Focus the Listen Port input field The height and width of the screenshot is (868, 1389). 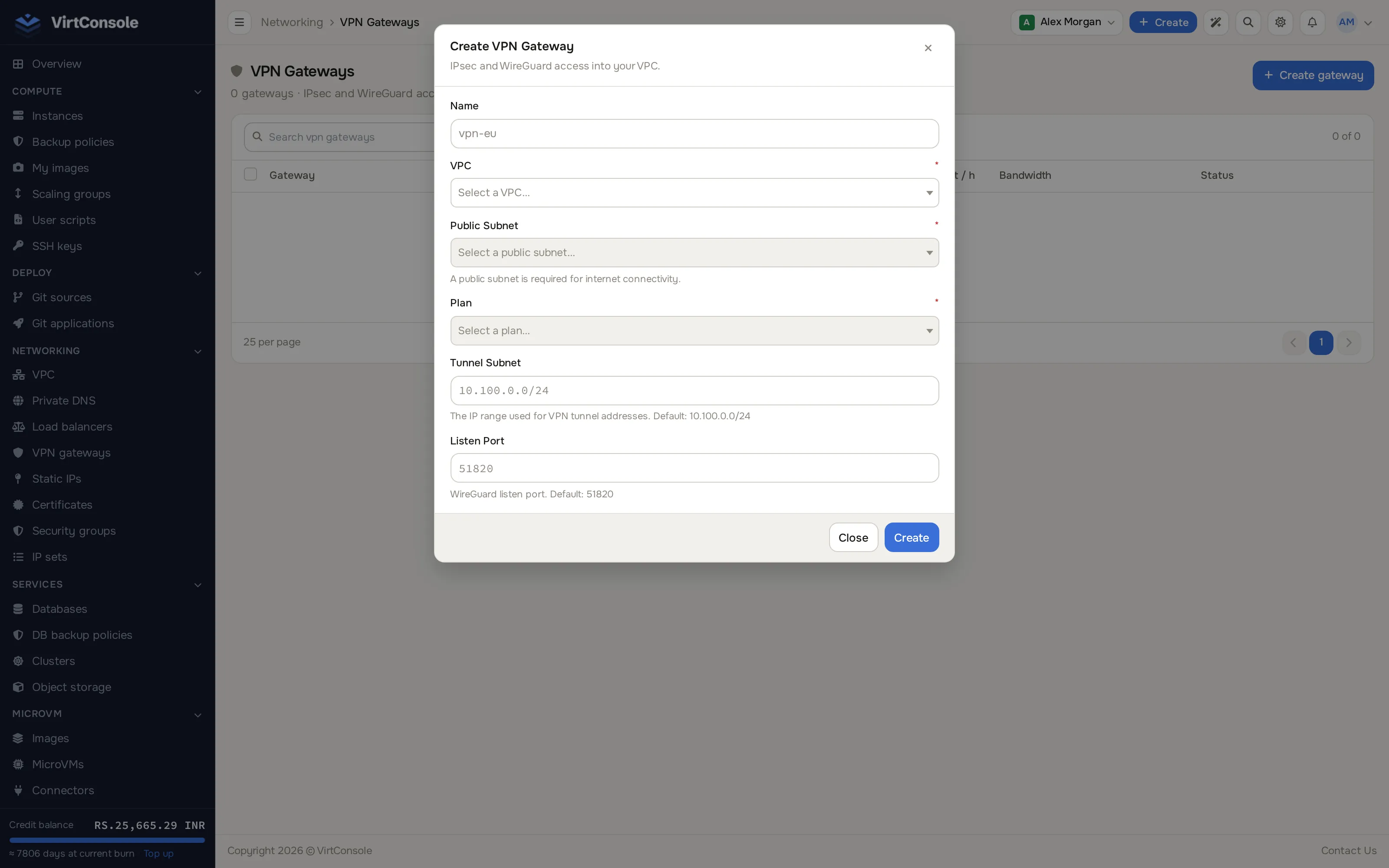[694, 468]
